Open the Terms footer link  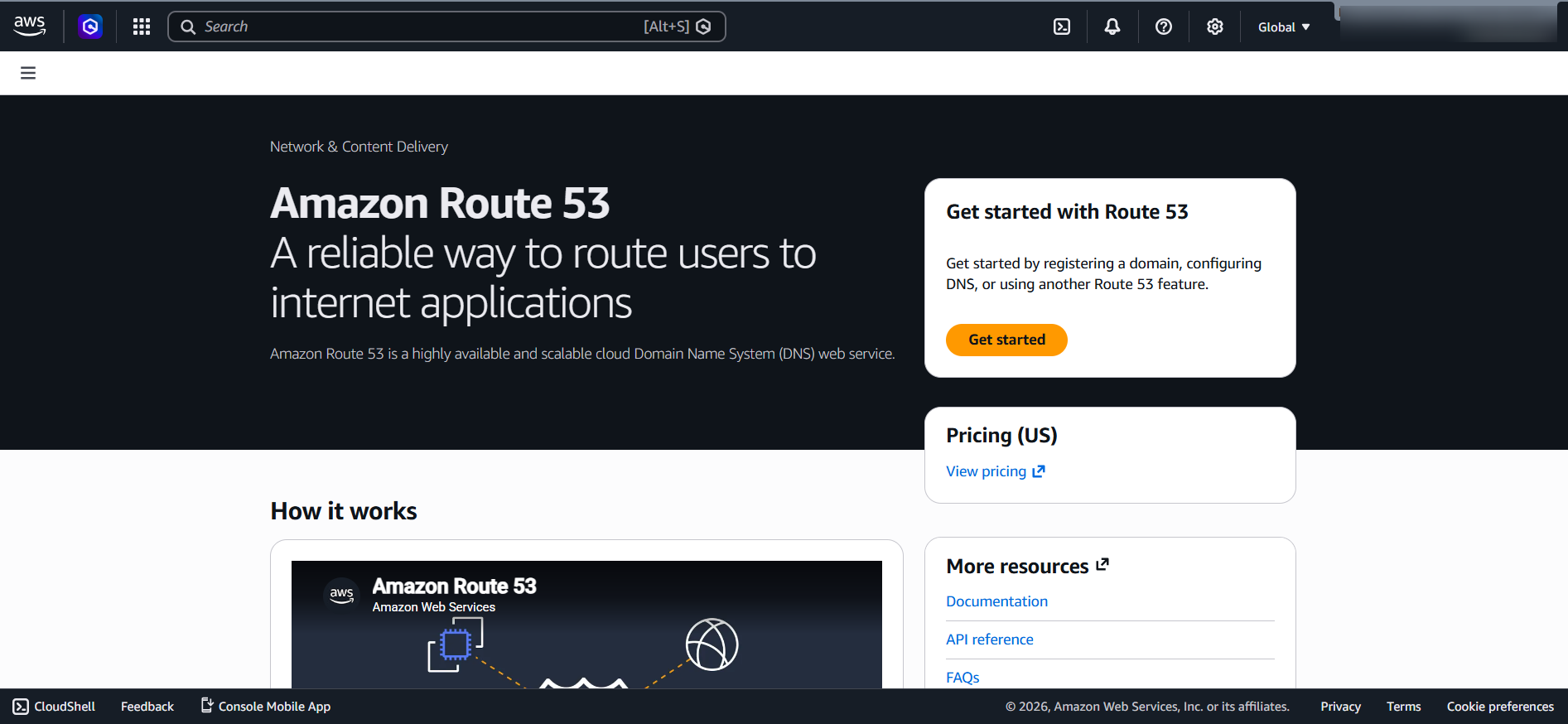1403,707
